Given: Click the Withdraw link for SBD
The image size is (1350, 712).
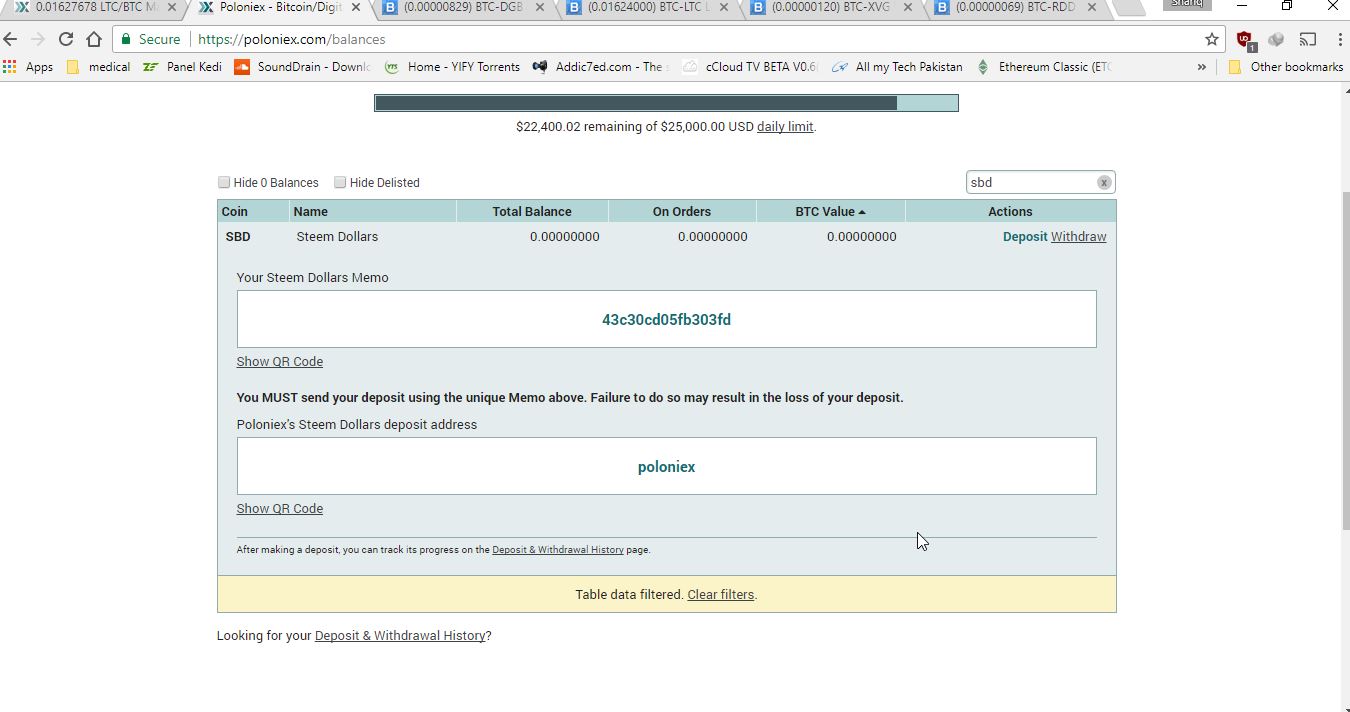Looking at the screenshot, I should pos(1078,237).
